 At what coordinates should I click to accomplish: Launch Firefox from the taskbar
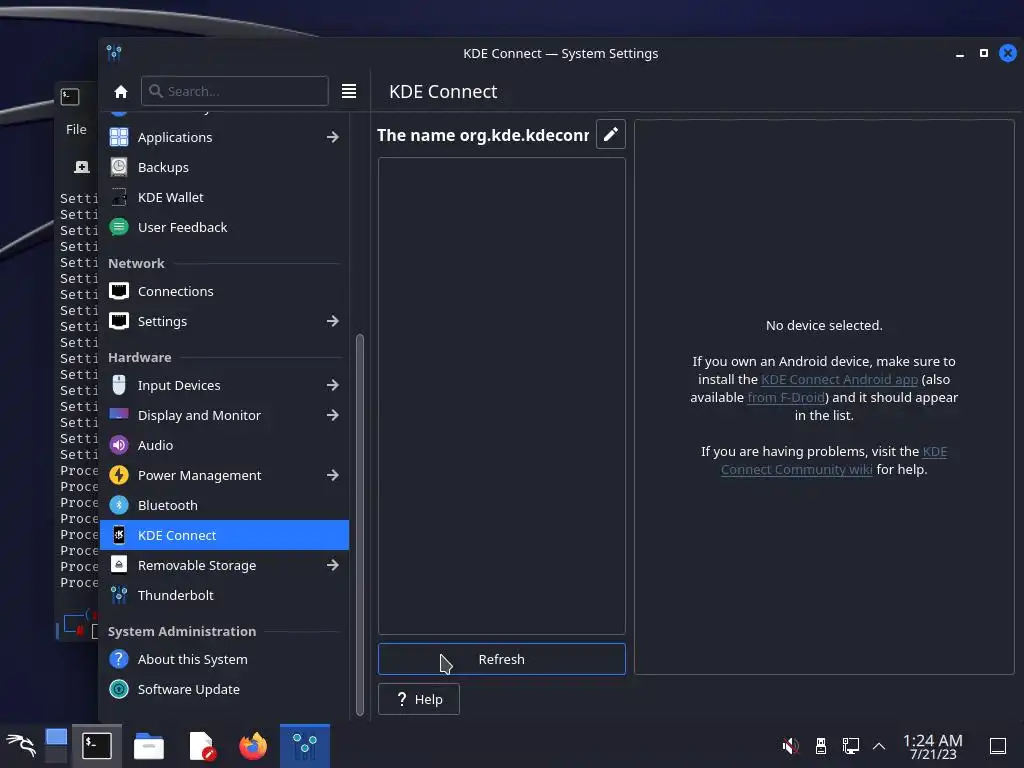coord(253,746)
